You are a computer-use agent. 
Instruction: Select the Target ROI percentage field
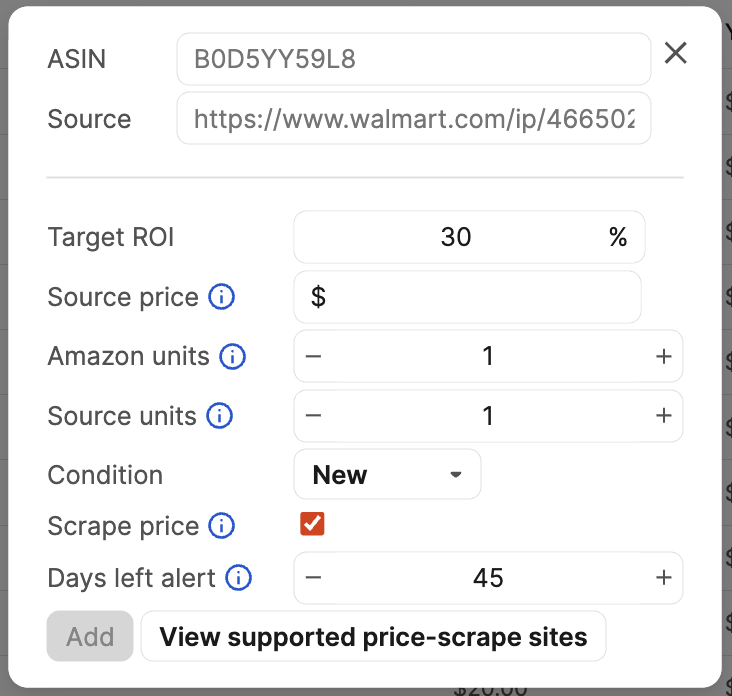pos(469,237)
